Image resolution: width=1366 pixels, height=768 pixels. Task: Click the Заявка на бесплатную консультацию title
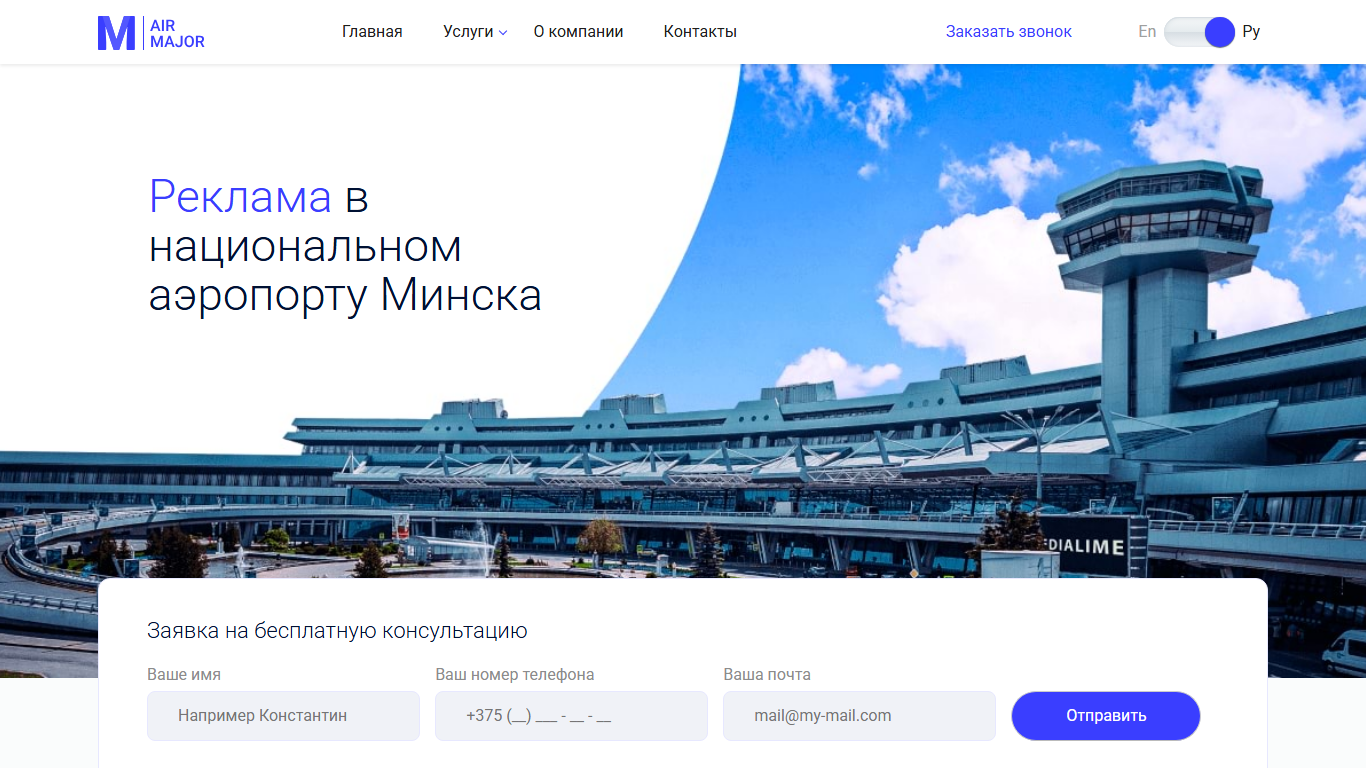(337, 631)
